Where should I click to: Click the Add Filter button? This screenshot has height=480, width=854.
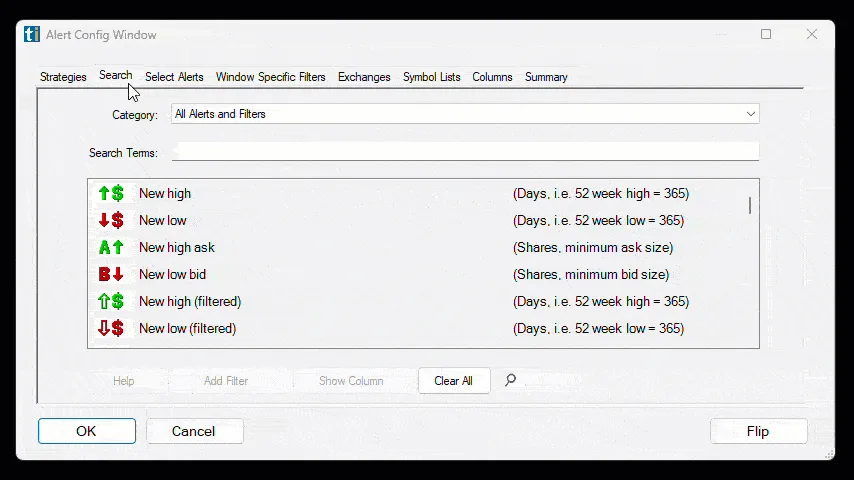[226, 381]
